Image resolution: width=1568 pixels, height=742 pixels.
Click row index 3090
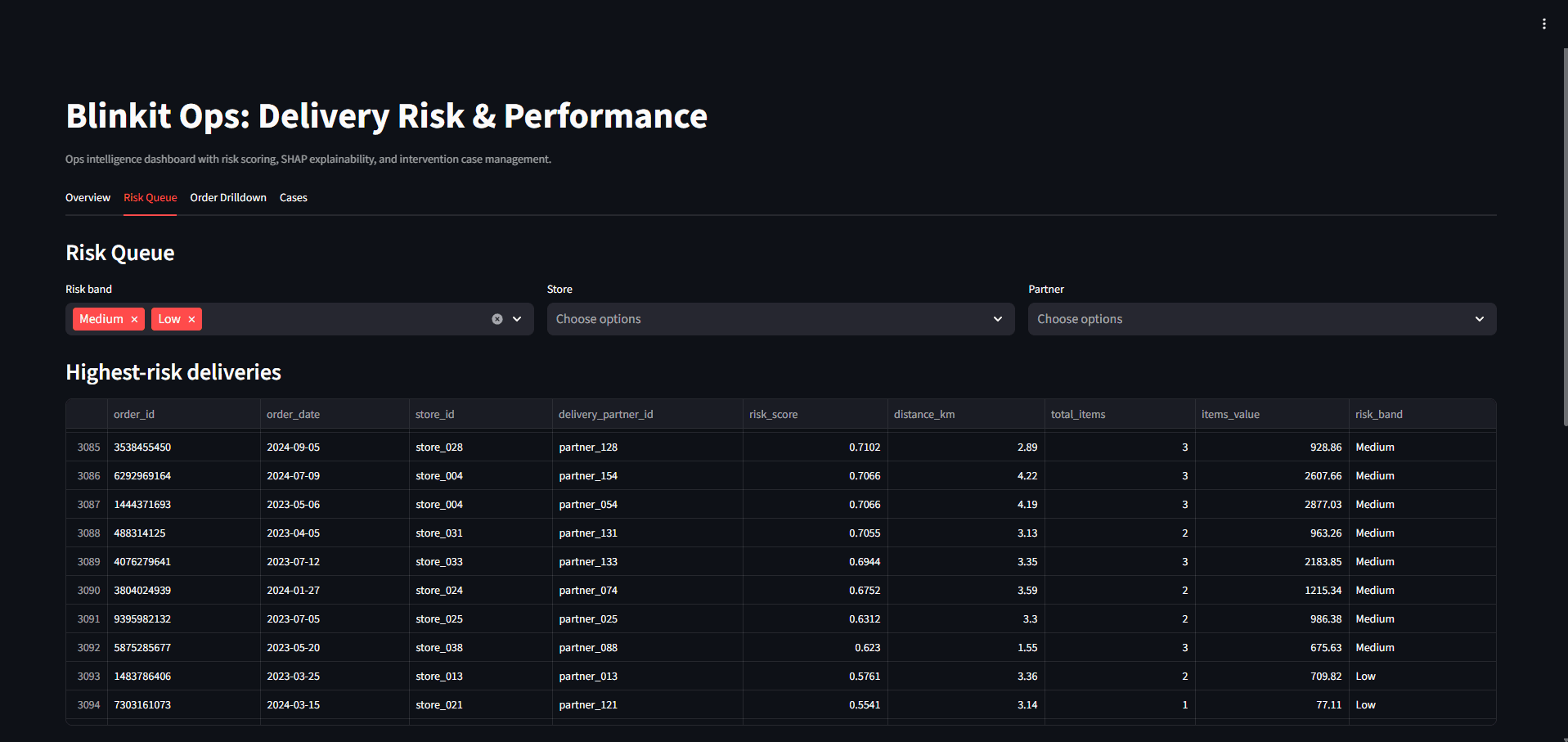[x=87, y=591]
